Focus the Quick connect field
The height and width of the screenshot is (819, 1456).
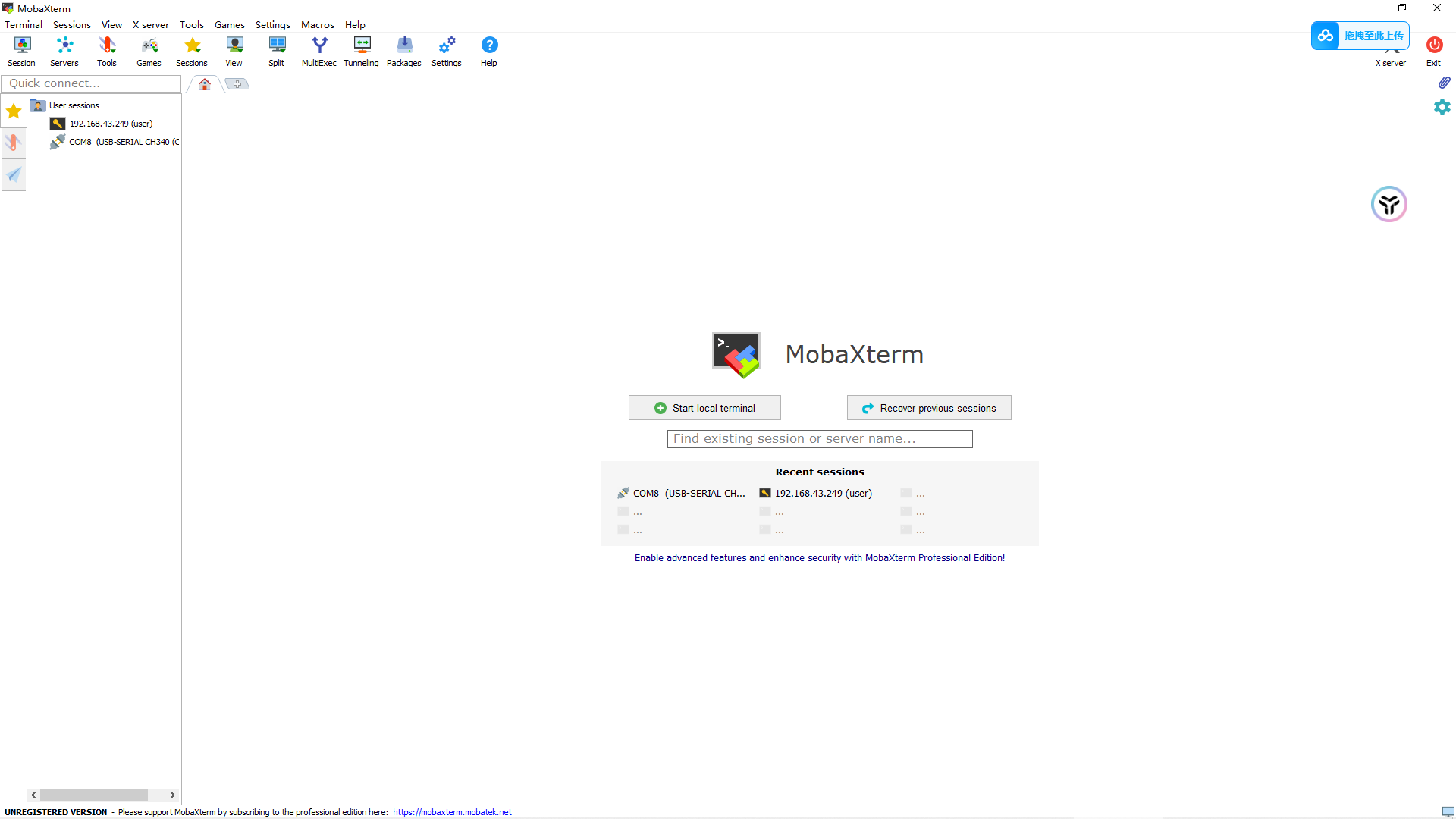(x=92, y=83)
